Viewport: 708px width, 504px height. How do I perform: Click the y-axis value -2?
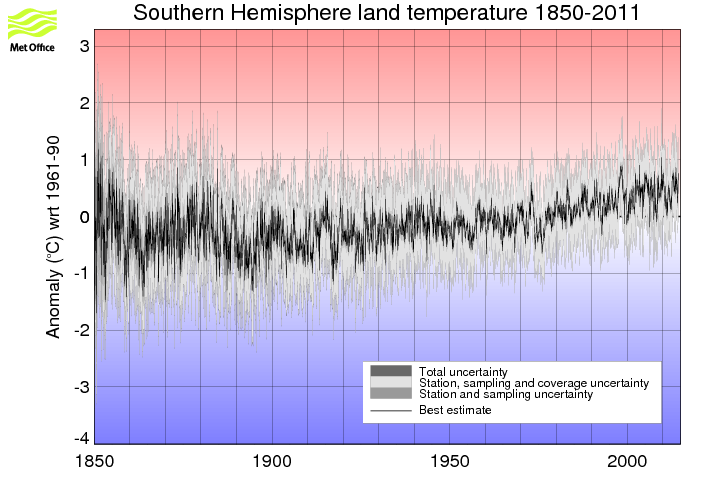point(82,331)
